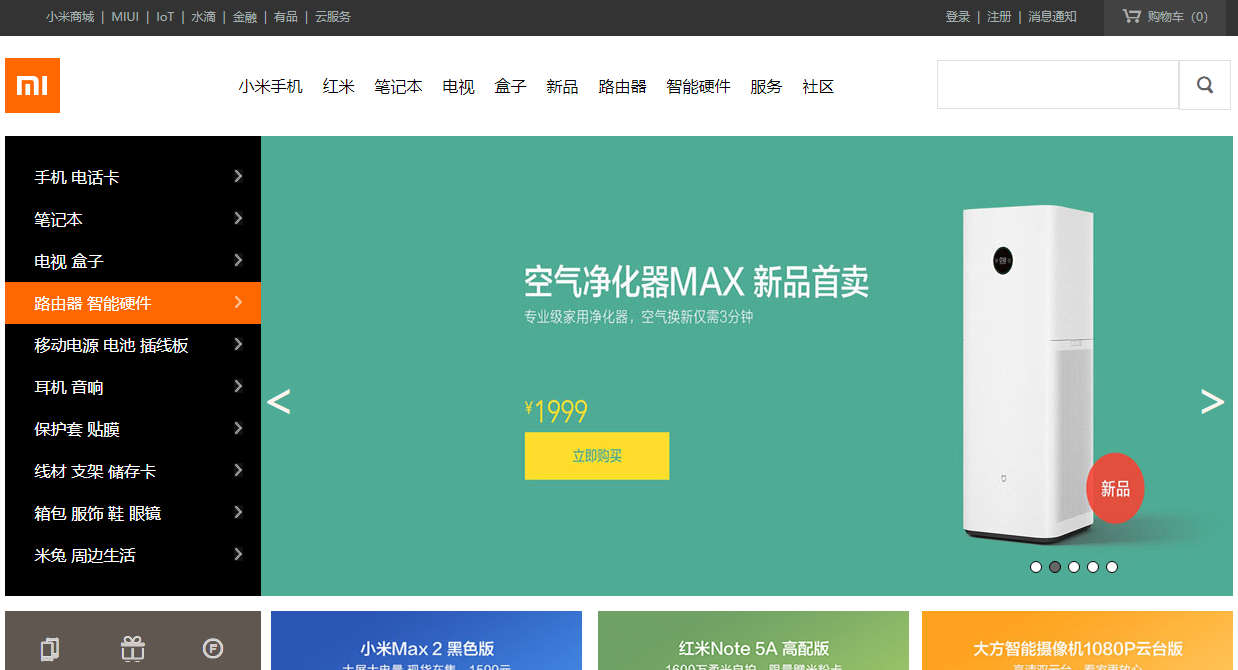
Task: Expand chevron beside 线材 支架 储存卡
Action: (x=238, y=470)
